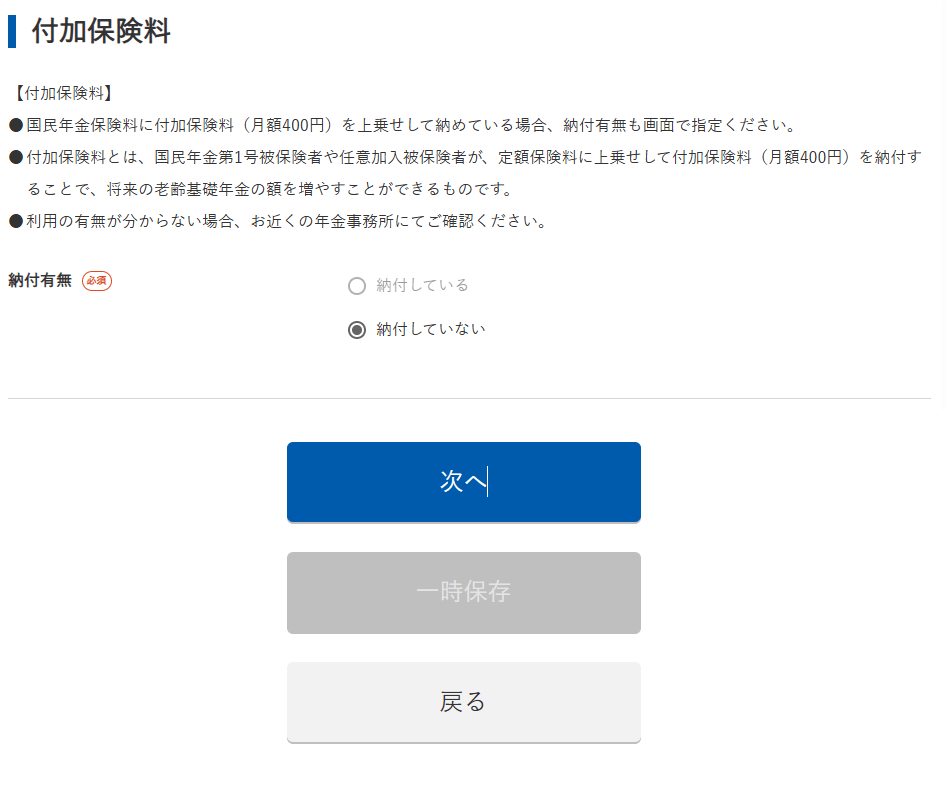
Task: Click the bullet before 国民年金保険料に付加保険料
Action: tap(16, 126)
